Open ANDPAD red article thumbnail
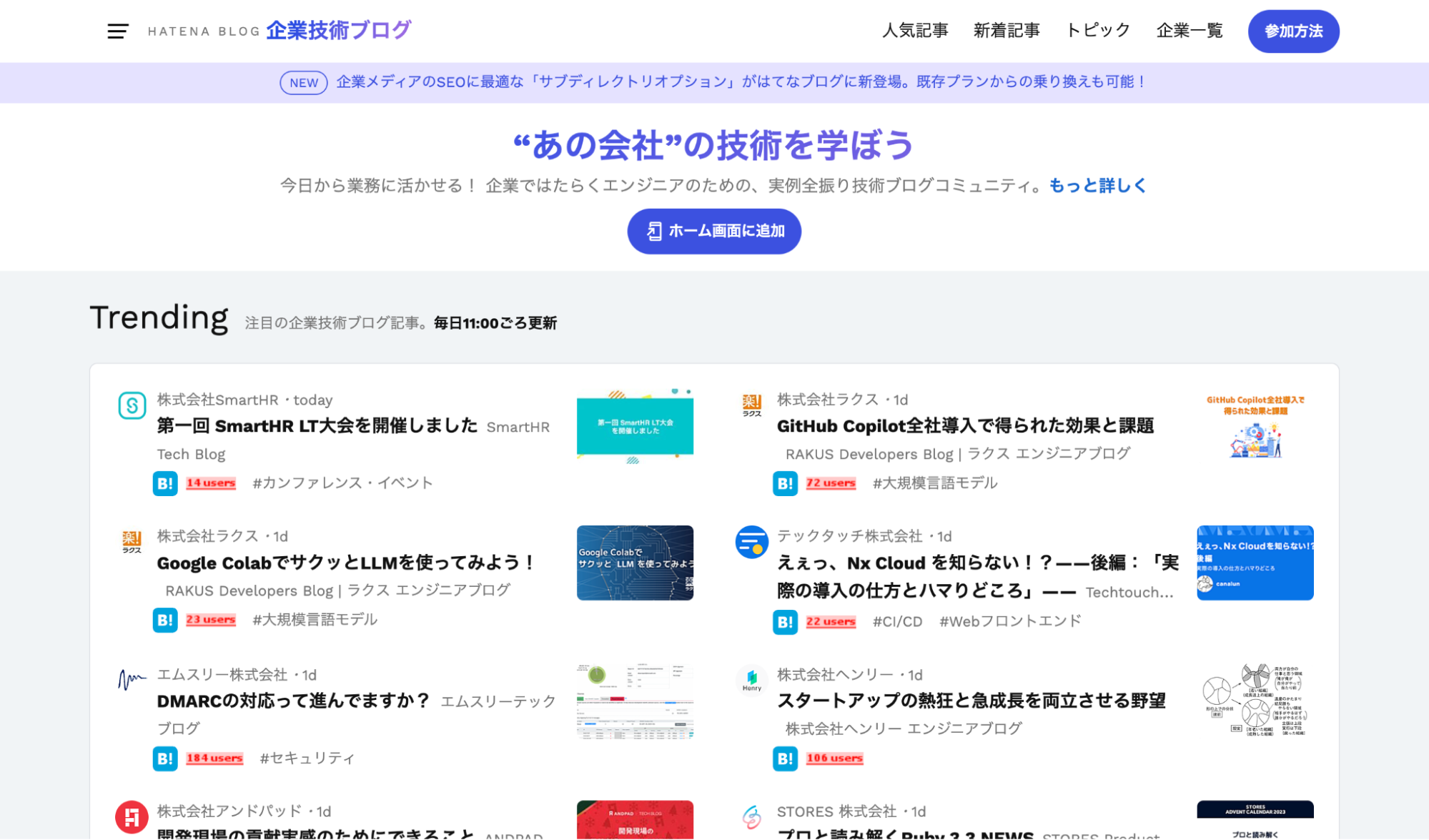 [x=635, y=820]
